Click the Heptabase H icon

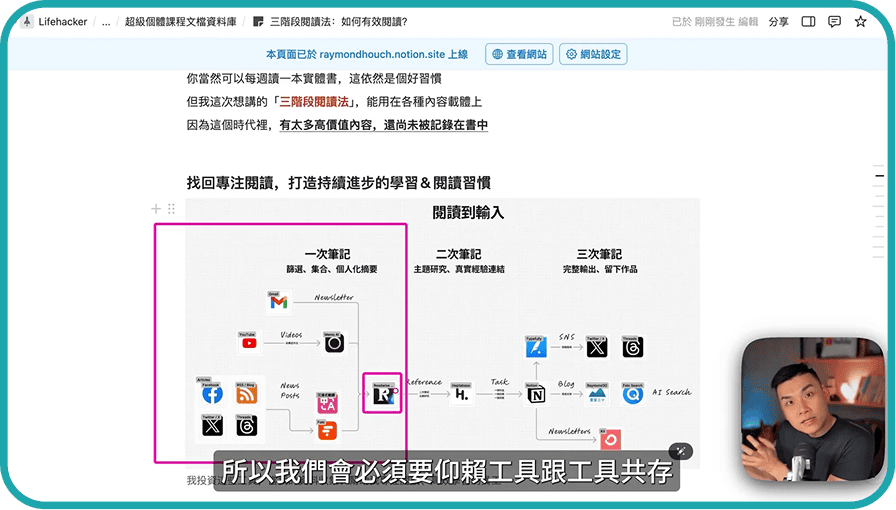click(461, 394)
